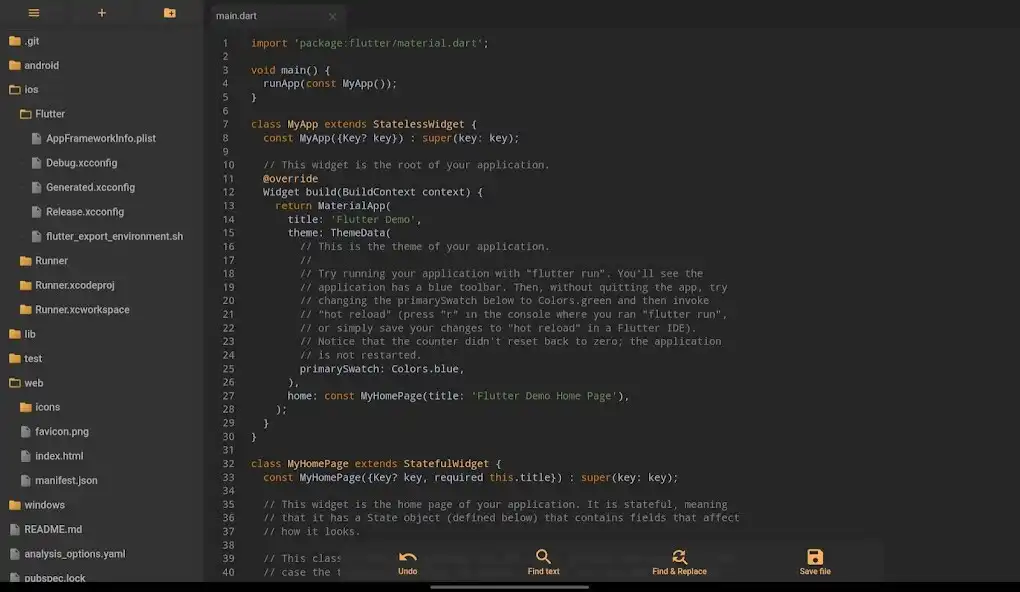
Task: Click the file icon next to favicon.png
Action: point(24,431)
